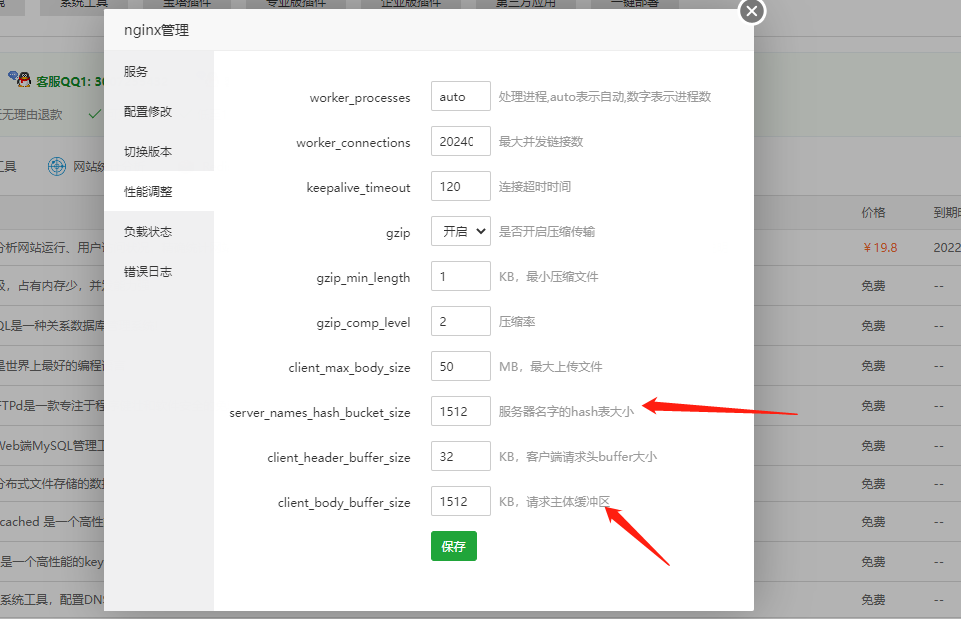Click the client_max_body_size label
This screenshot has width=961, height=619.
[349, 368]
